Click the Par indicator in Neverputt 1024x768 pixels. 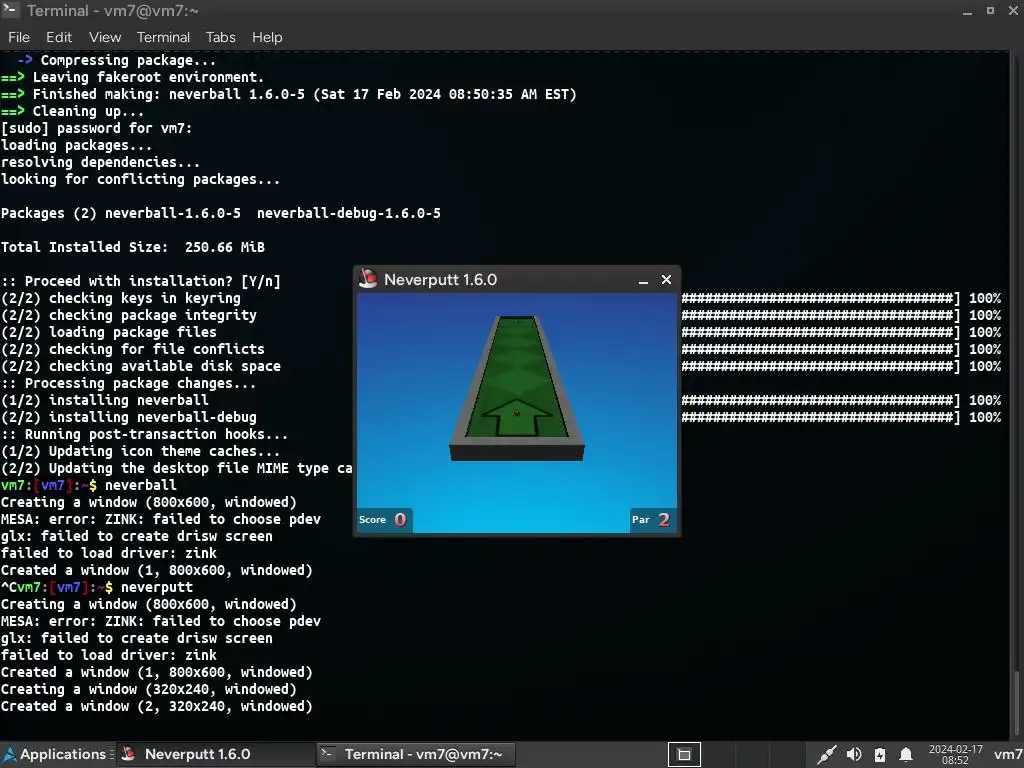(x=652, y=520)
